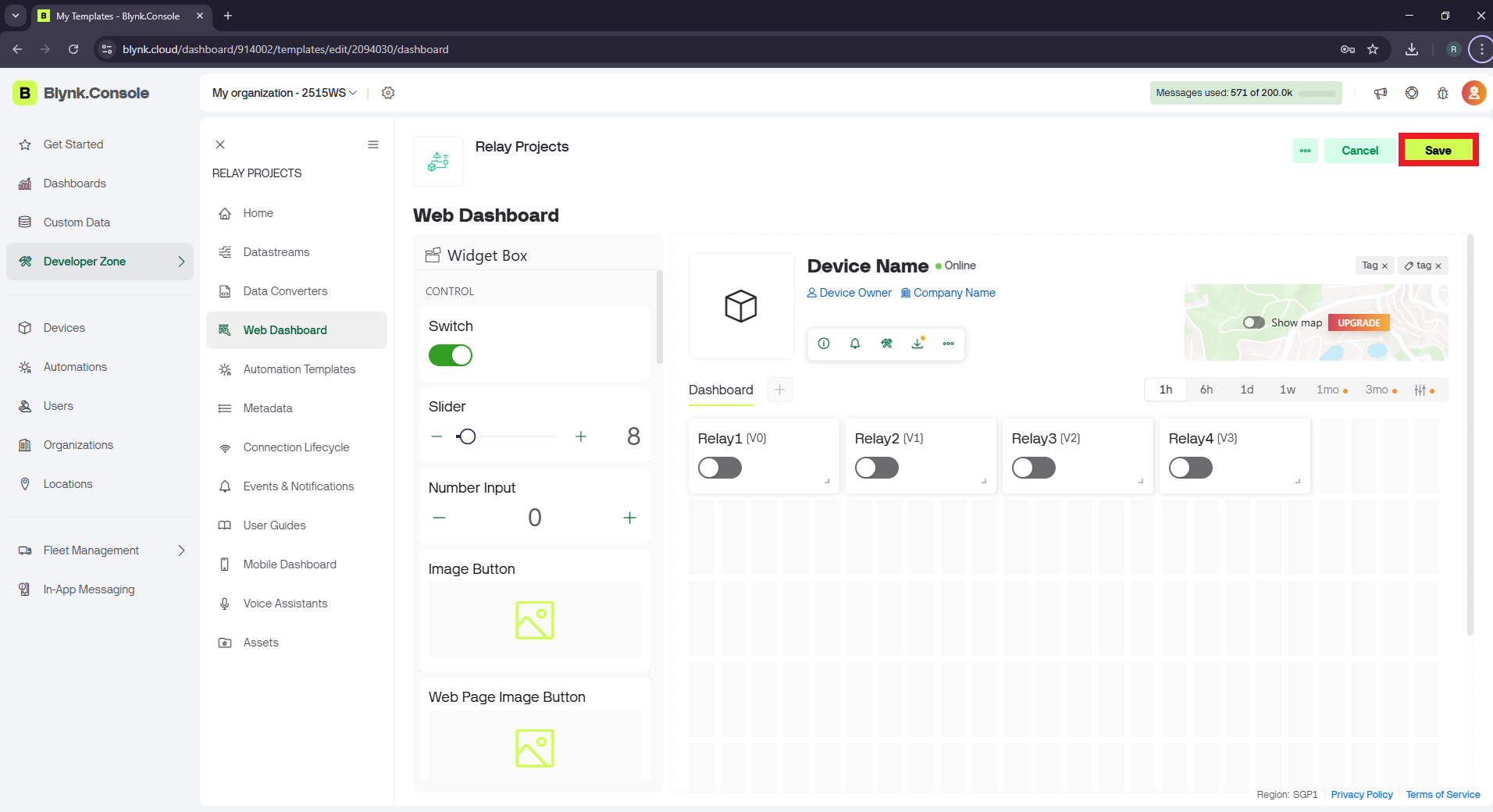Open the Privacy Policy link
Screen dimensions: 1493x812
(x=1361, y=794)
